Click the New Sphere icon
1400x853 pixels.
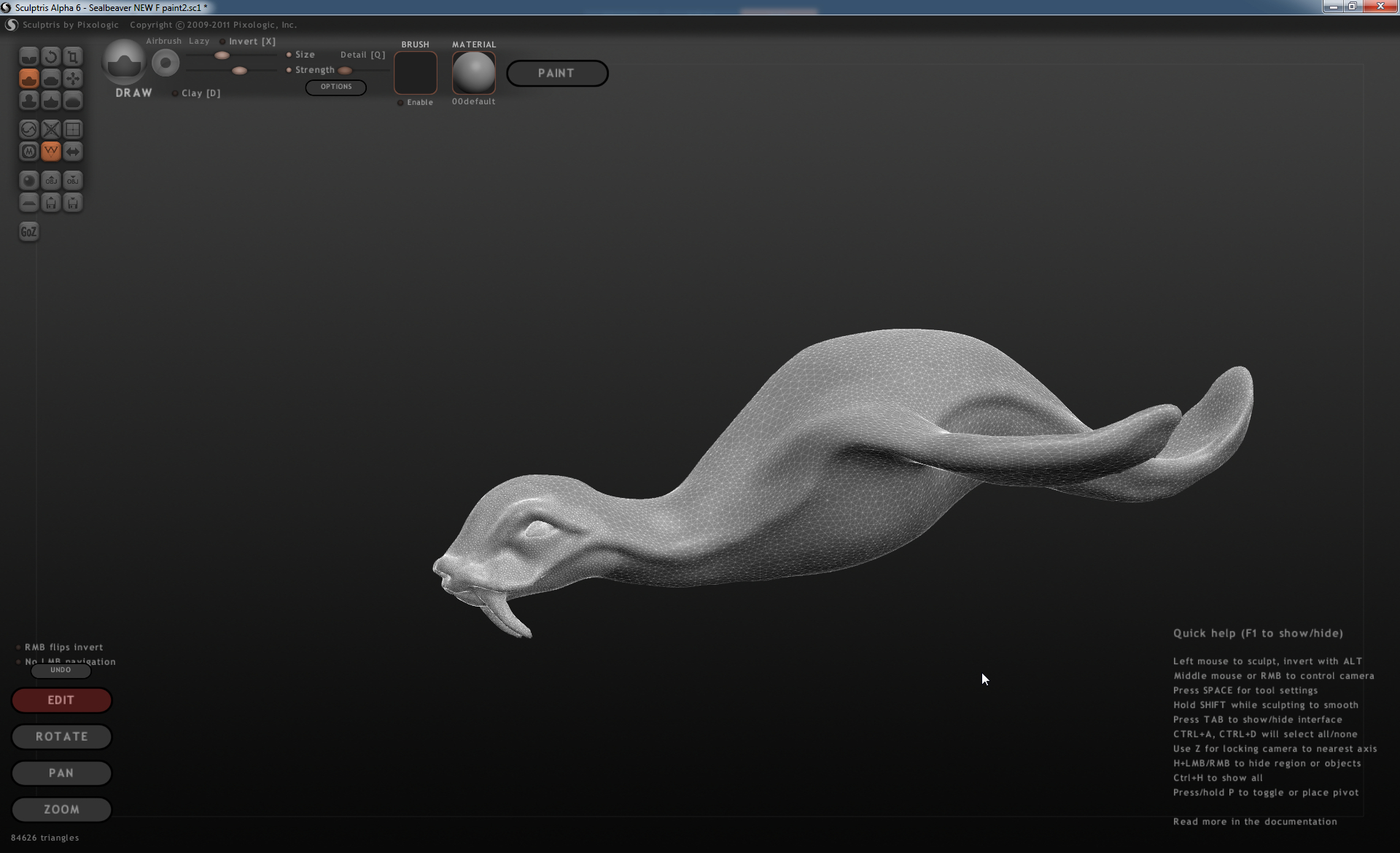pyautogui.click(x=29, y=180)
